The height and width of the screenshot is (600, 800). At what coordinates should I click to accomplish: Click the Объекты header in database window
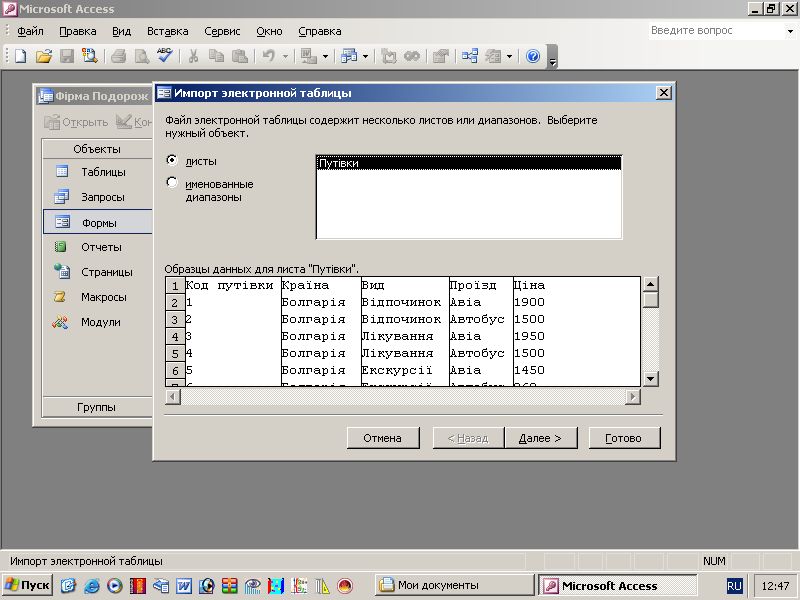[97, 149]
